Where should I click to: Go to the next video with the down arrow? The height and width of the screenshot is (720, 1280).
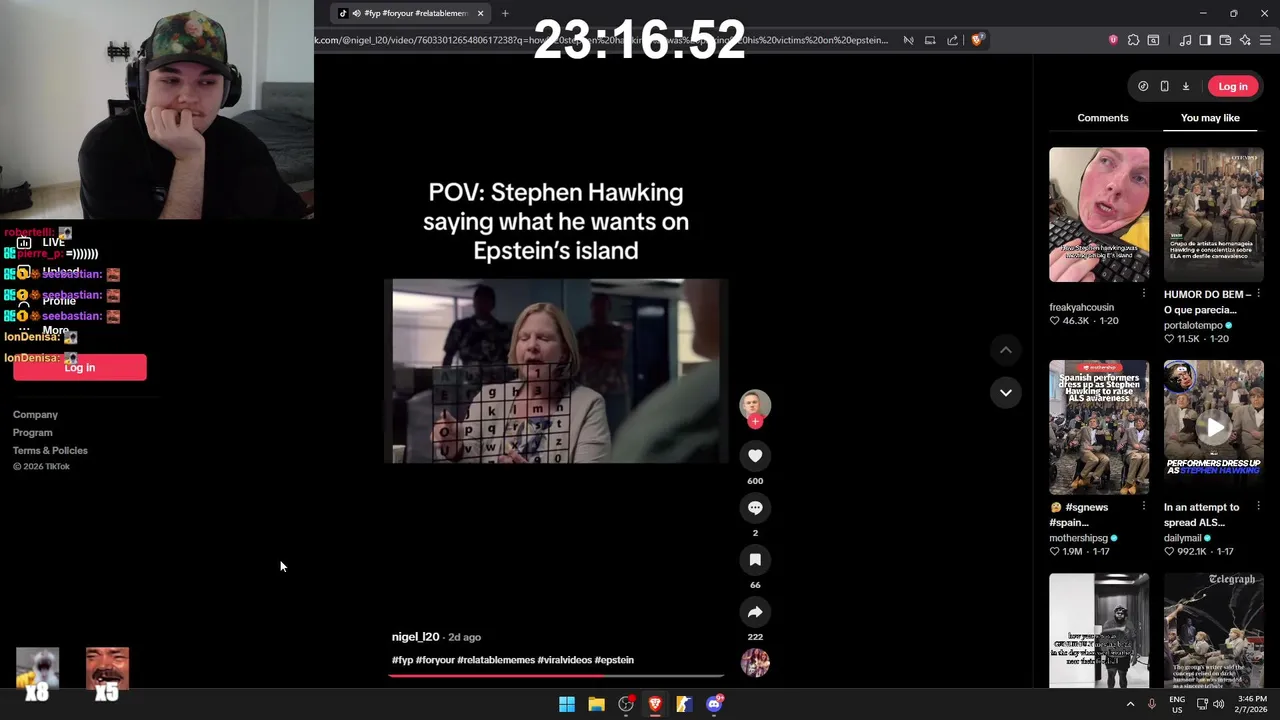(x=1006, y=392)
